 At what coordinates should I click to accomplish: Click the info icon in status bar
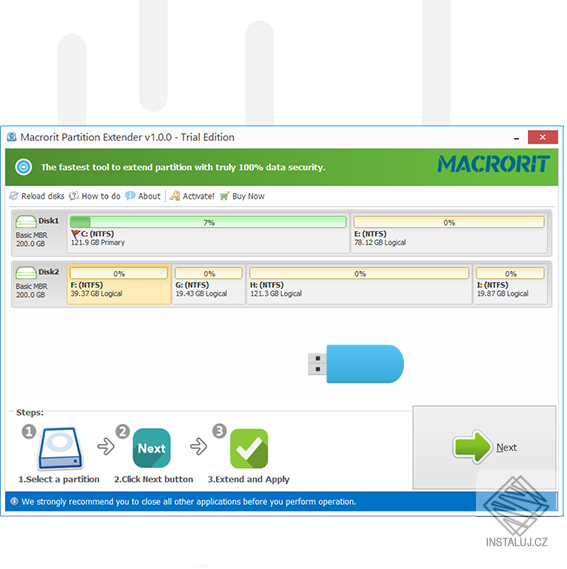coord(14,502)
